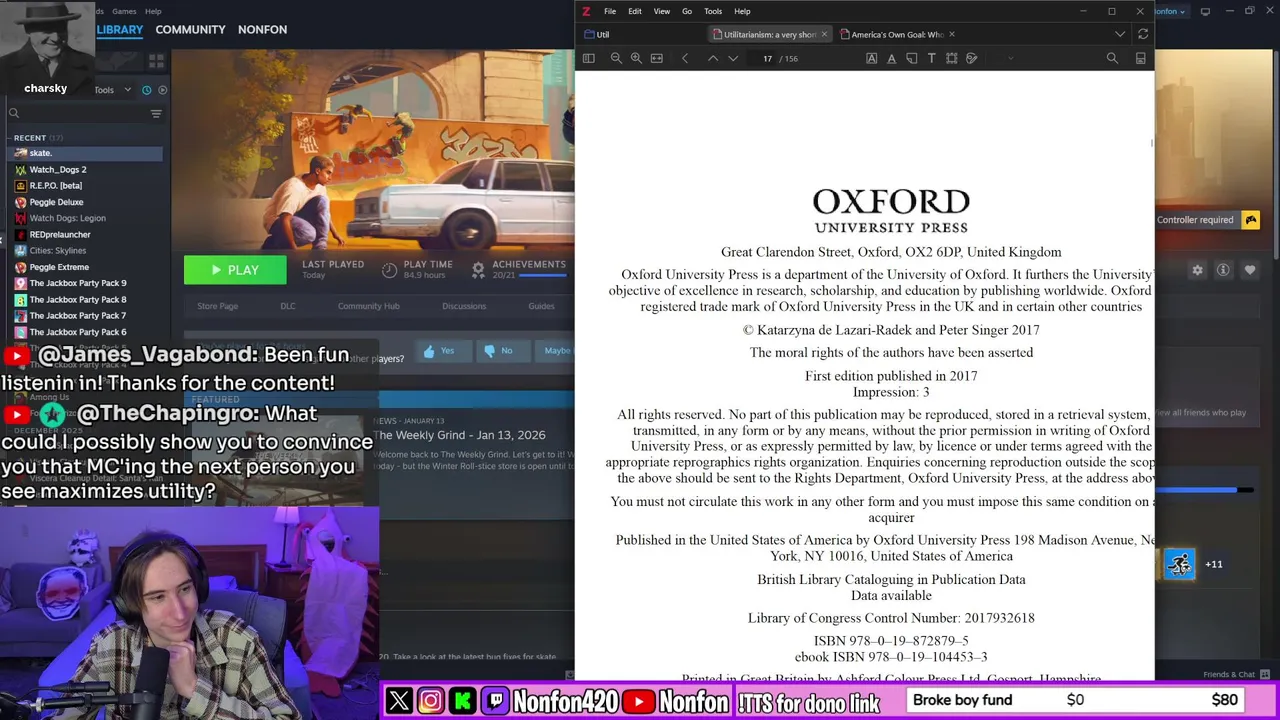The width and height of the screenshot is (1280, 720).
Task: Toggle the Zotero reader sidebar
Action: (x=589, y=58)
